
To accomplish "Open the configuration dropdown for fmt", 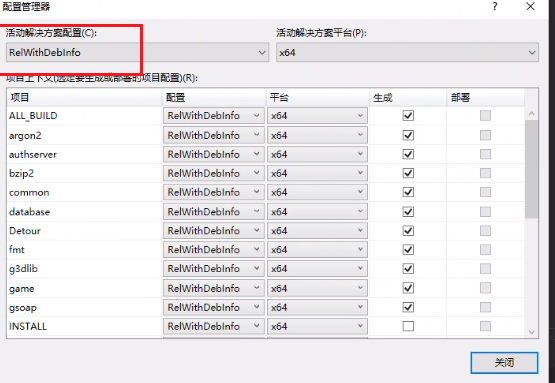I will click(x=214, y=250).
